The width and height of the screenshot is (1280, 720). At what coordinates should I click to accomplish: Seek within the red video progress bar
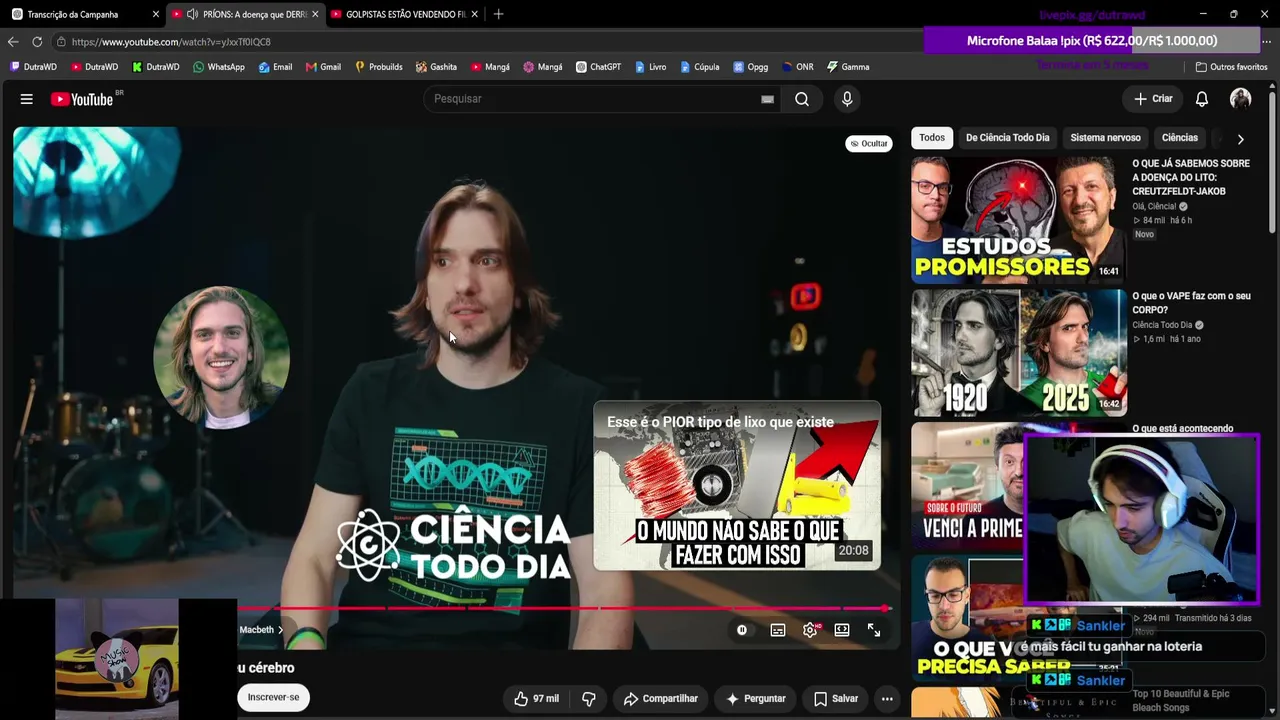(x=562, y=608)
